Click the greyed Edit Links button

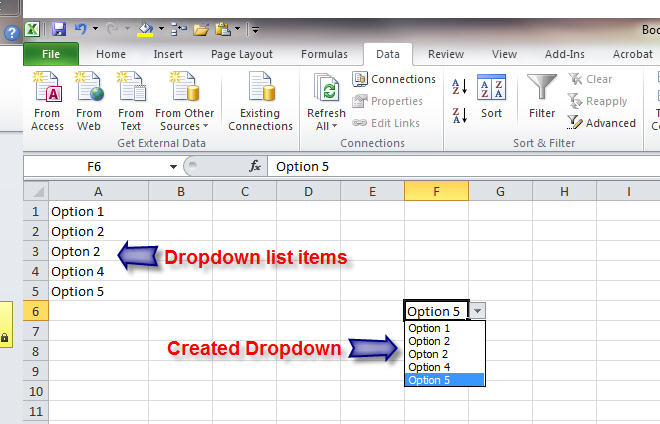[x=386, y=123]
